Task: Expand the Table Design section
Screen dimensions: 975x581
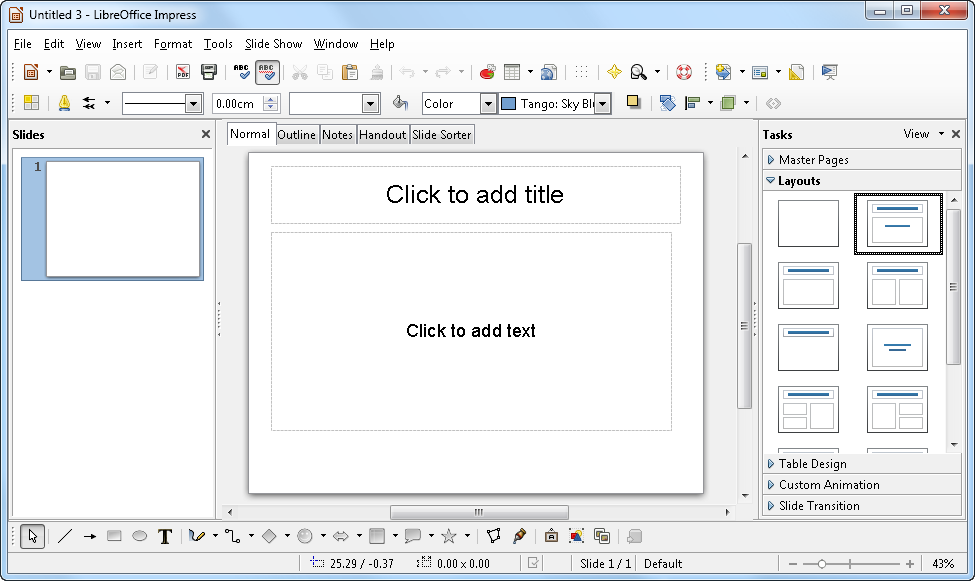Action: (862, 464)
